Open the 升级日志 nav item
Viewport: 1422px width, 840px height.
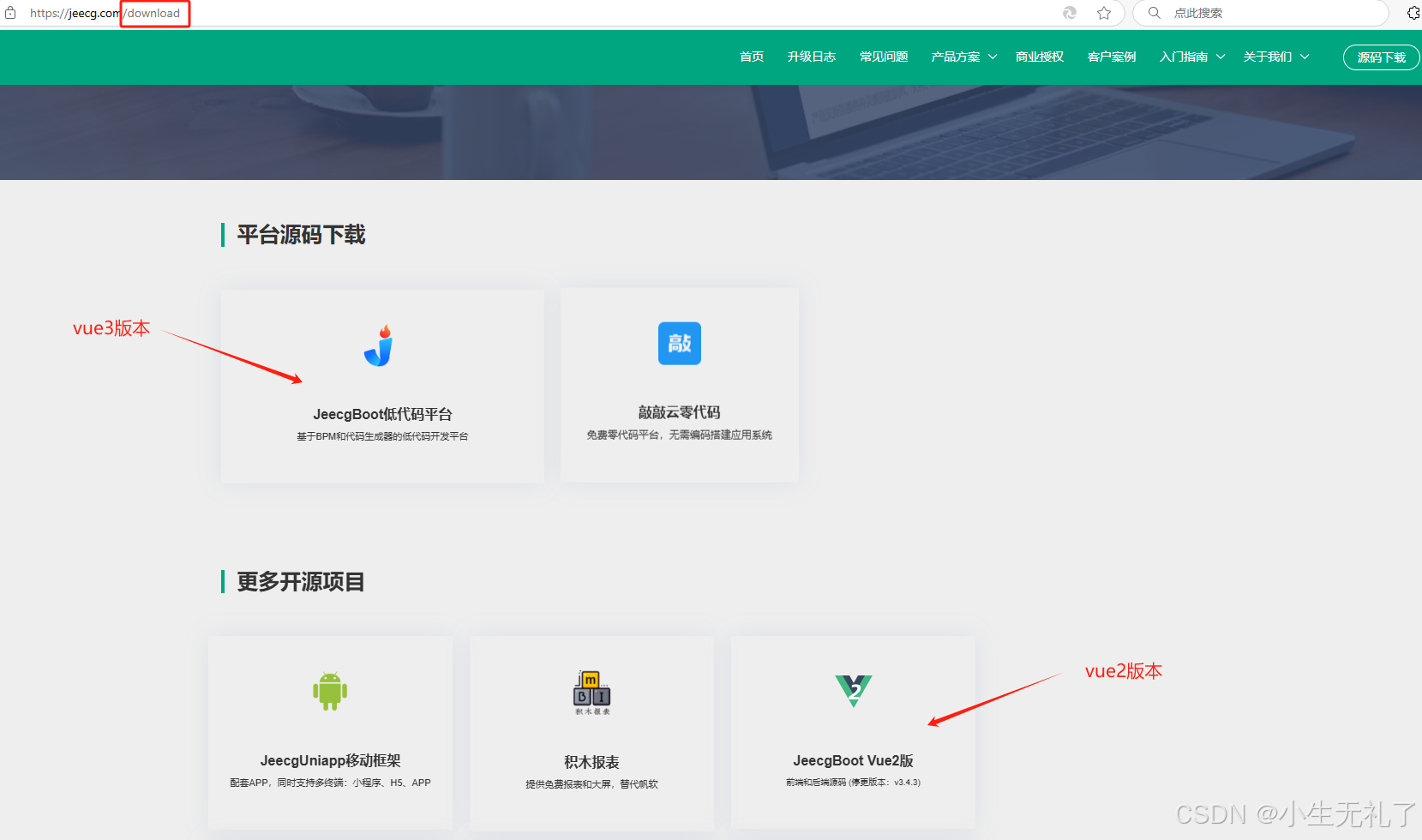pyautogui.click(x=812, y=57)
